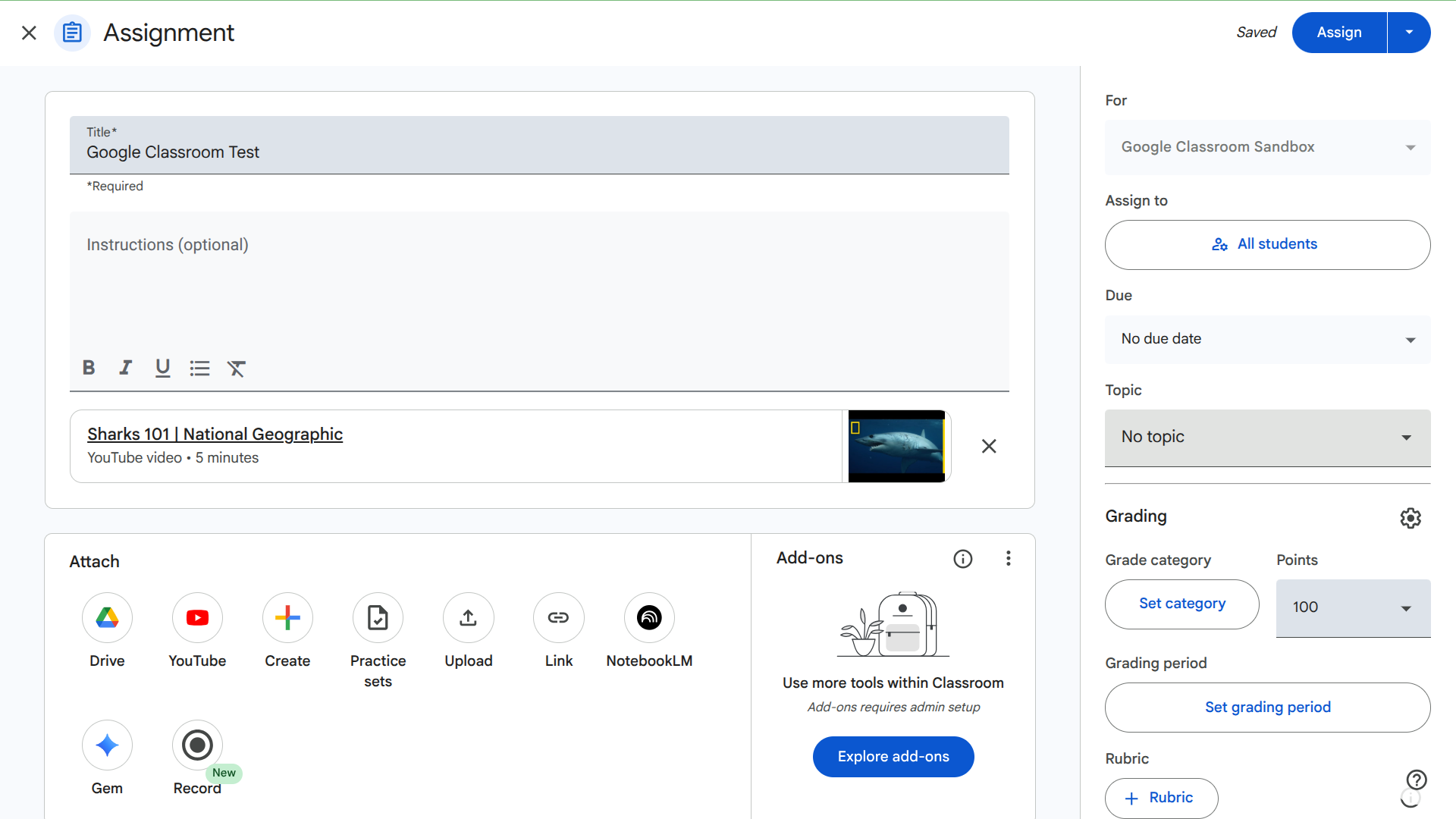Click the Explore add-ons button
Viewport: 1456px width, 819px height.
tap(893, 756)
